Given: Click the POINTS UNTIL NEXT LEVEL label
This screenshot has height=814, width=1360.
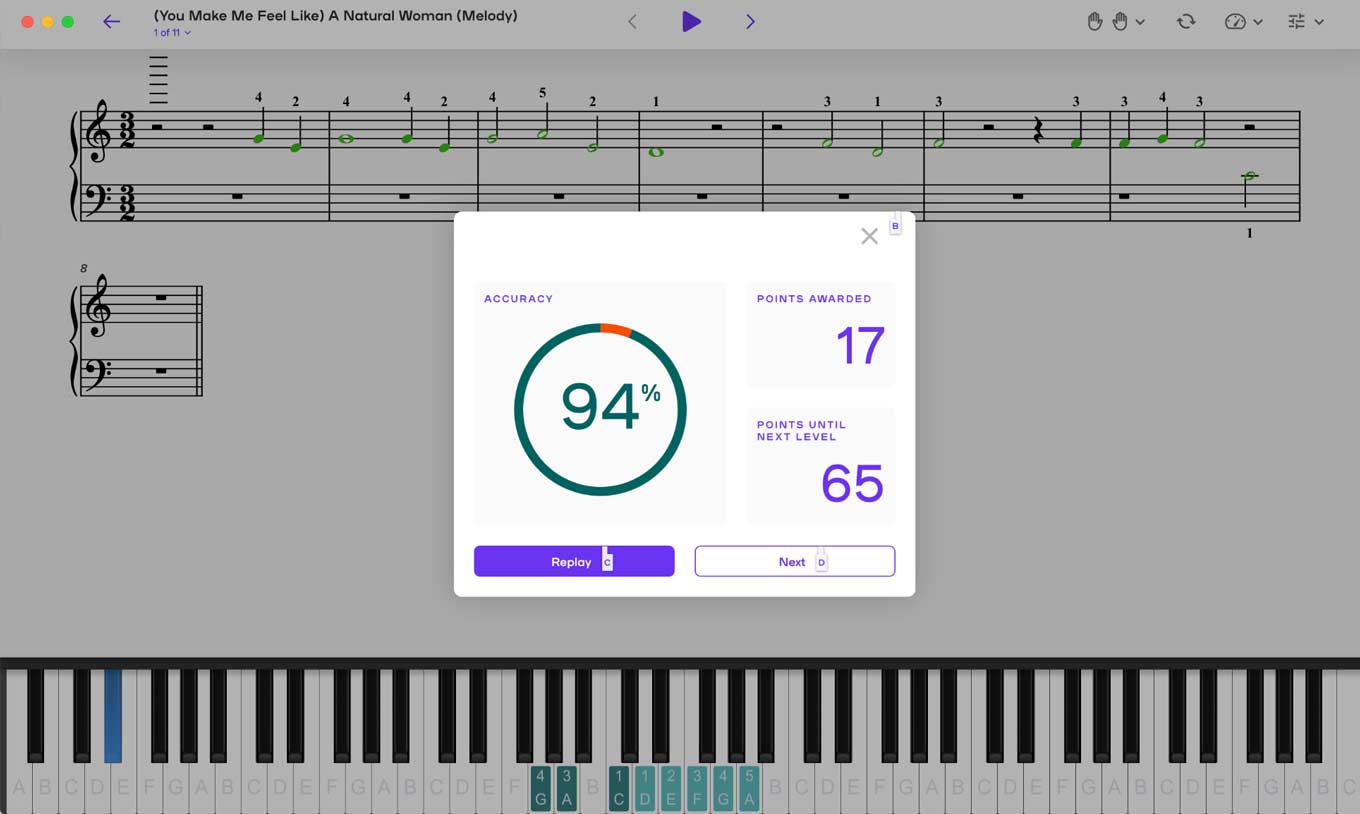Looking at the screenshot, I should click(x=801, y=431).
